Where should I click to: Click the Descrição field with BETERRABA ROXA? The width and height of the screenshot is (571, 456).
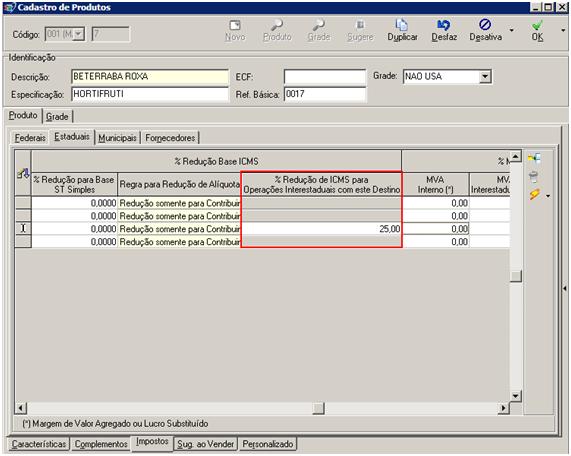(x=150, y=77)
